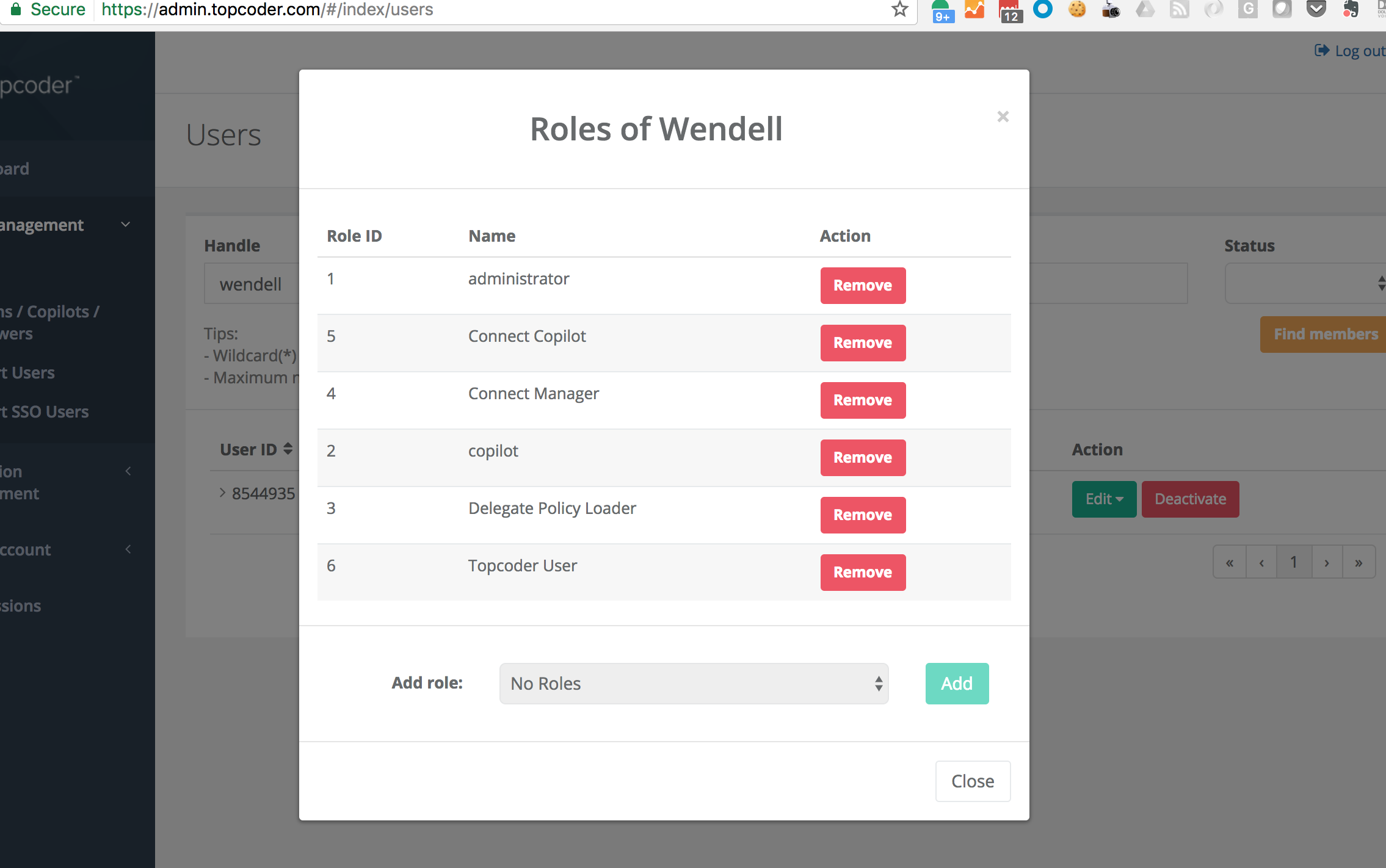Open the Add role dropdown

tap(694, 684)
